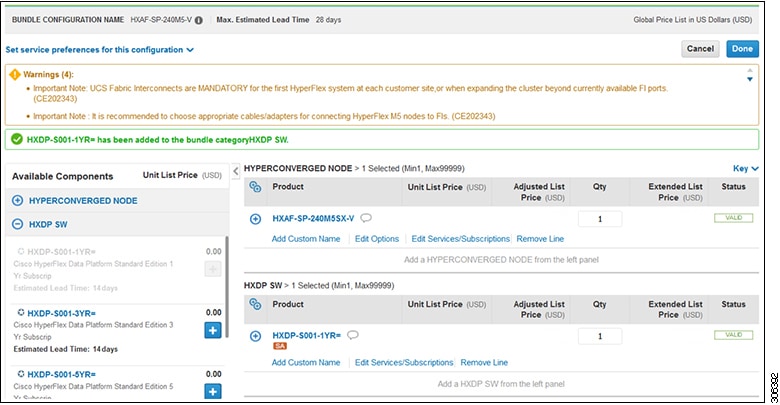Click the Done button
This screenshot has width=780, height=405.
click(x=742, y=49)
